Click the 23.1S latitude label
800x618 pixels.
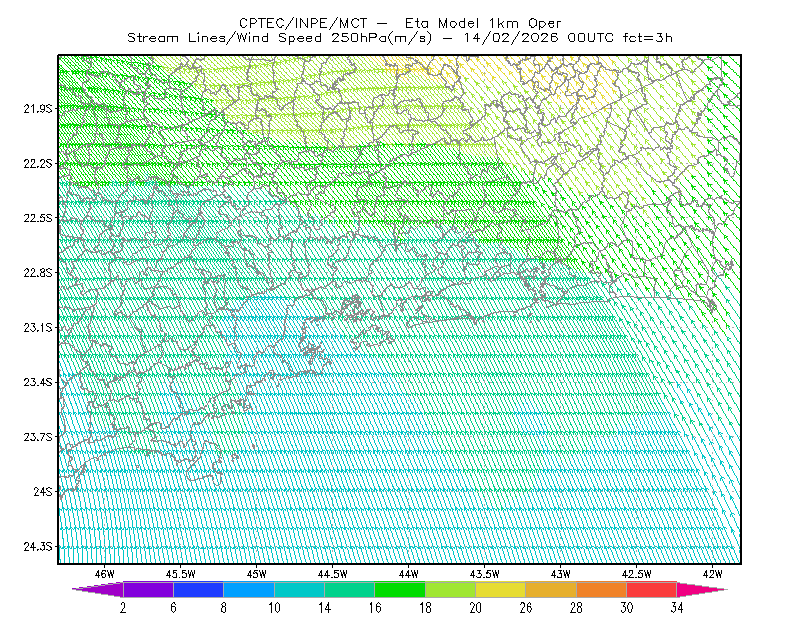pos(38,327)
